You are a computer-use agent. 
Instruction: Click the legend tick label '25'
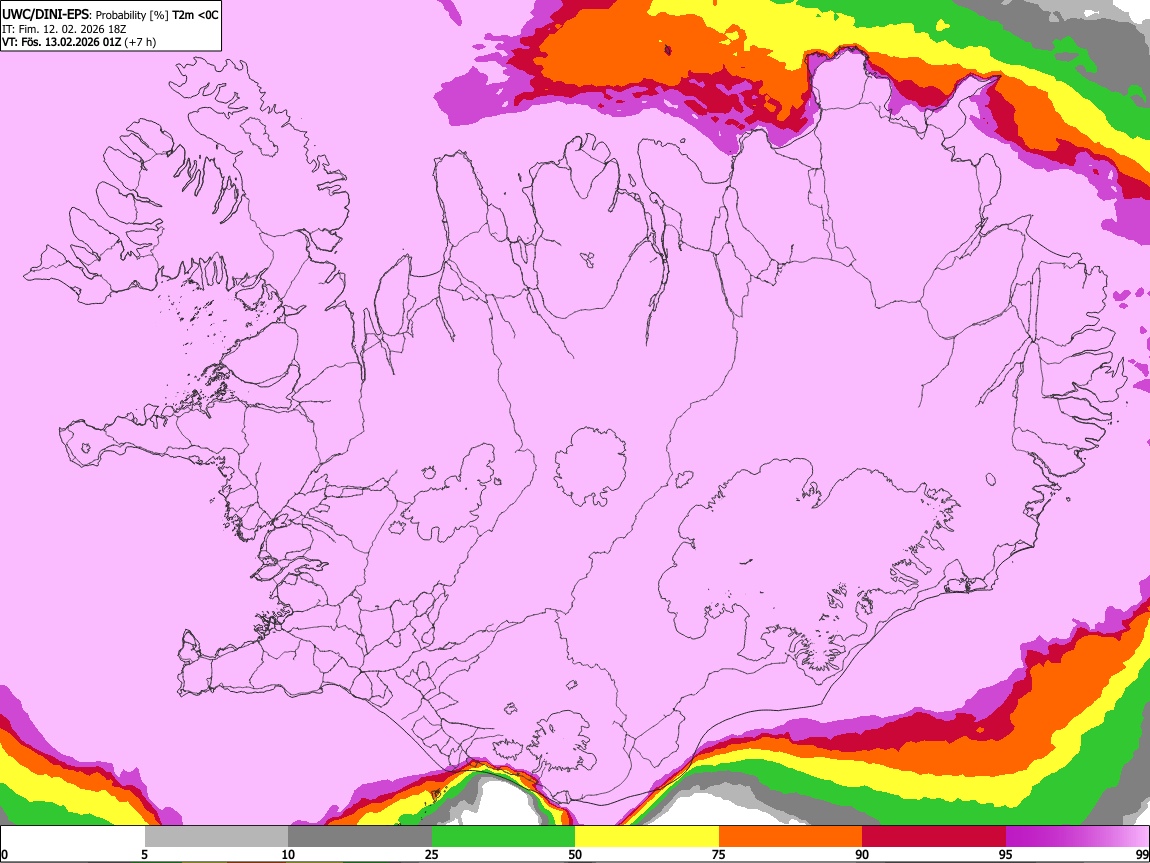(x=431, y=855)
